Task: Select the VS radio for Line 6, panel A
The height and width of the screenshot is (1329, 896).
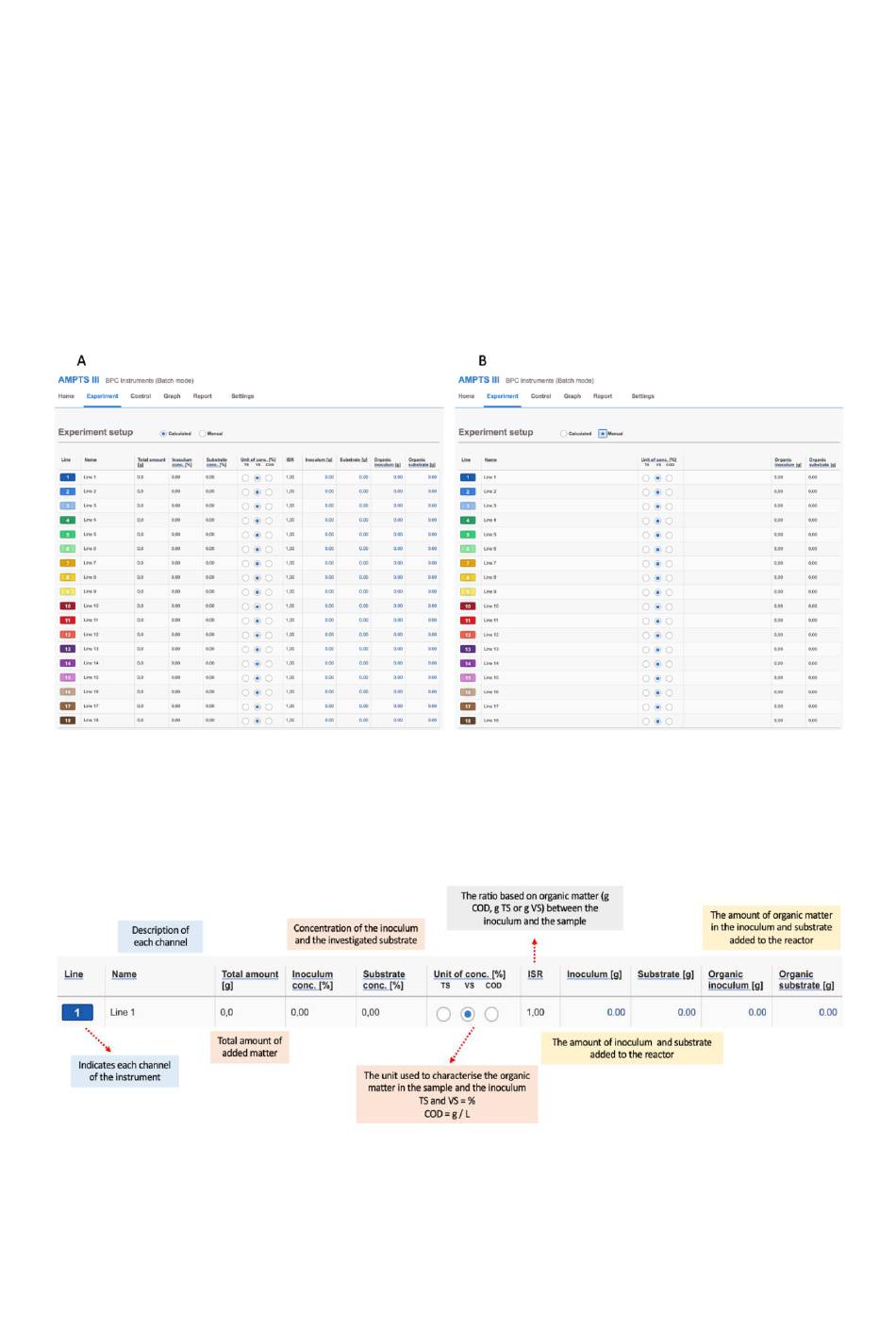Action: coord(257,549)
